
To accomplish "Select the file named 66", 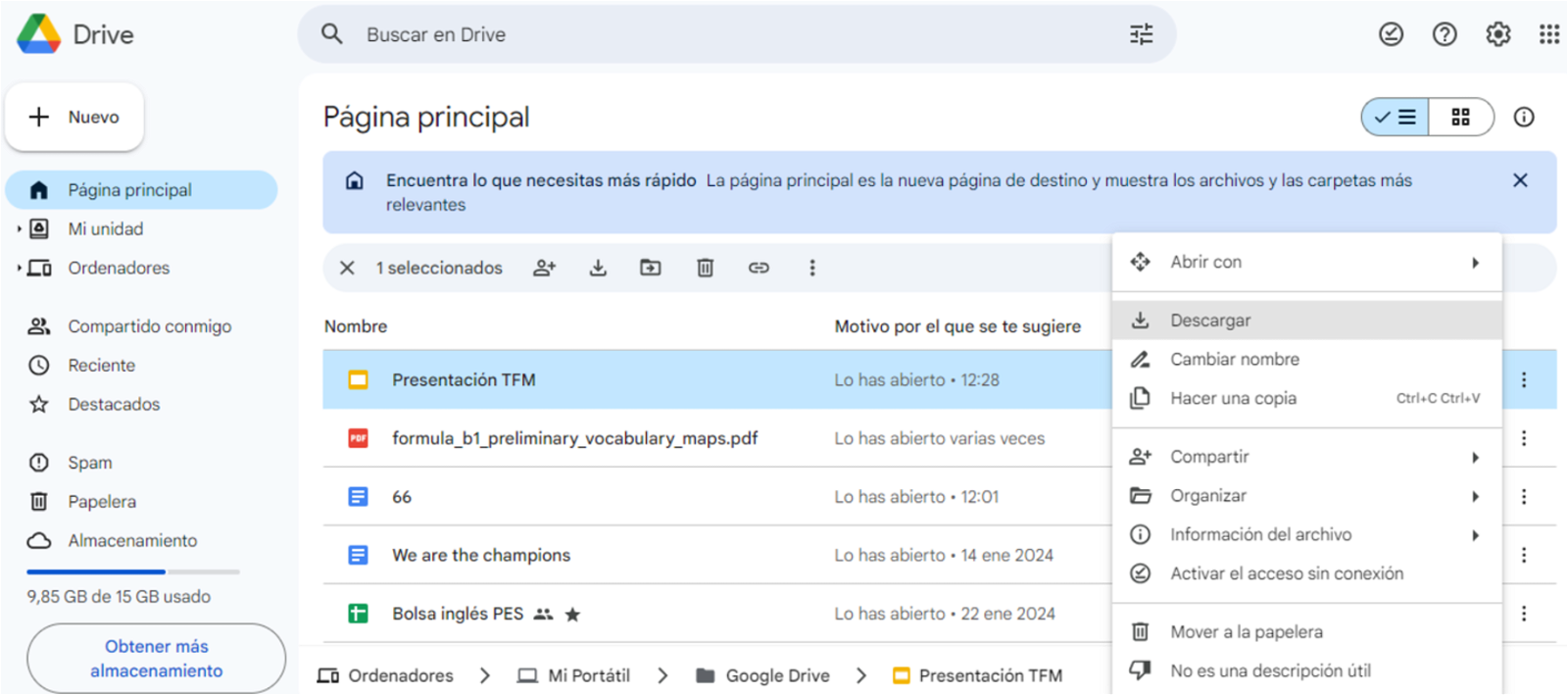I will pos(402,497).
